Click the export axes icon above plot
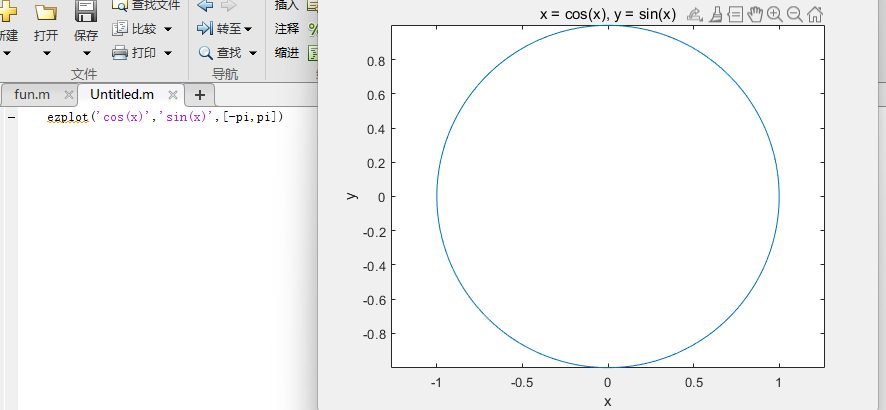 tap(694, 15)
